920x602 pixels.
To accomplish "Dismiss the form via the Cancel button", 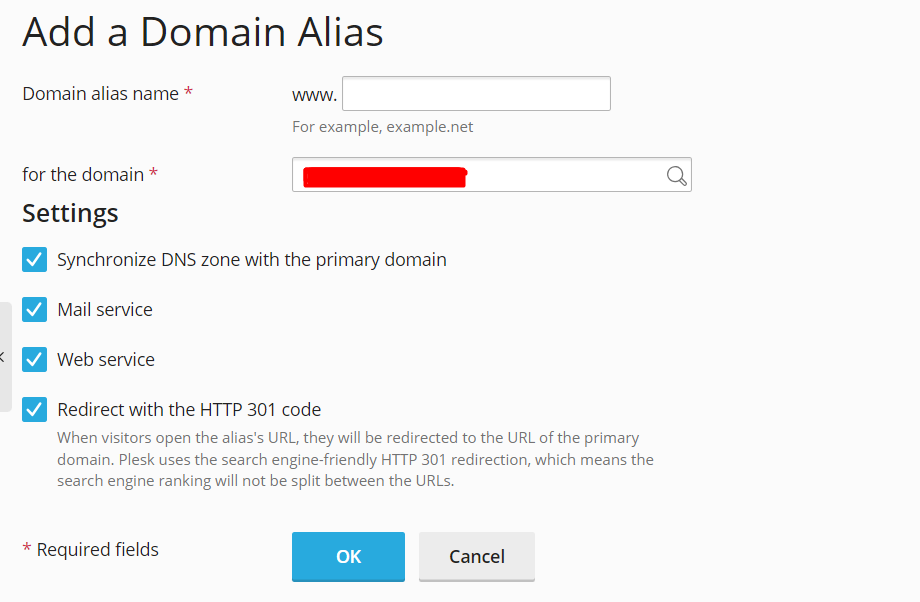I will [476, 556].
